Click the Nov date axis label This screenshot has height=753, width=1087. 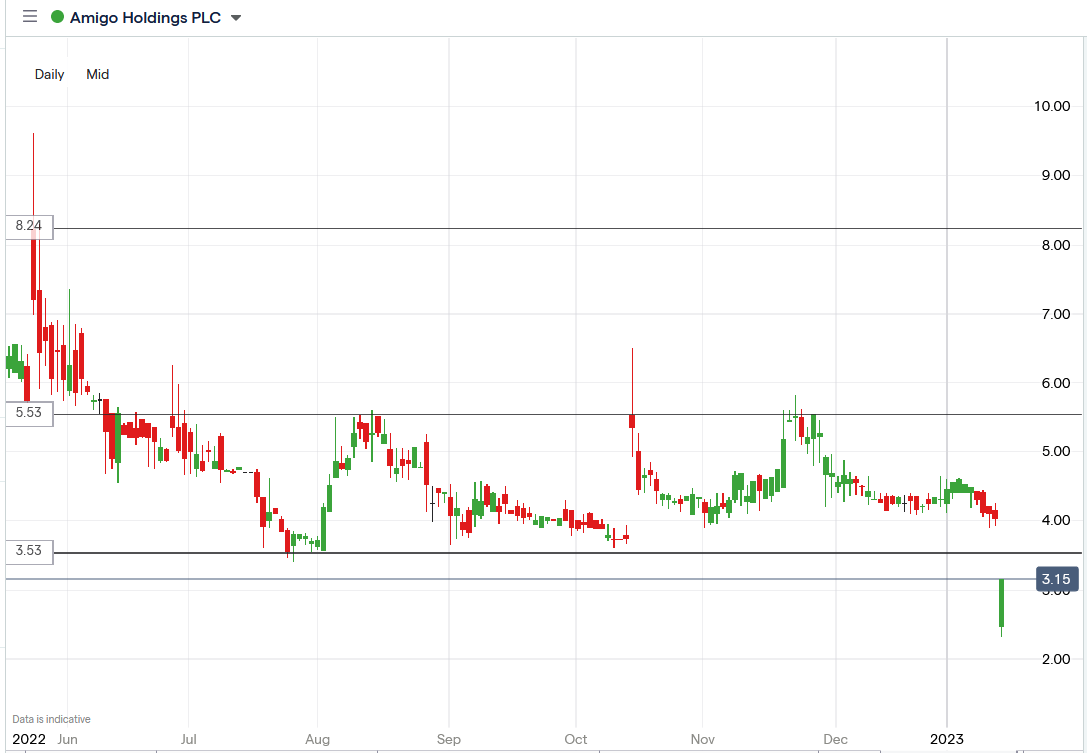[702, 739]
